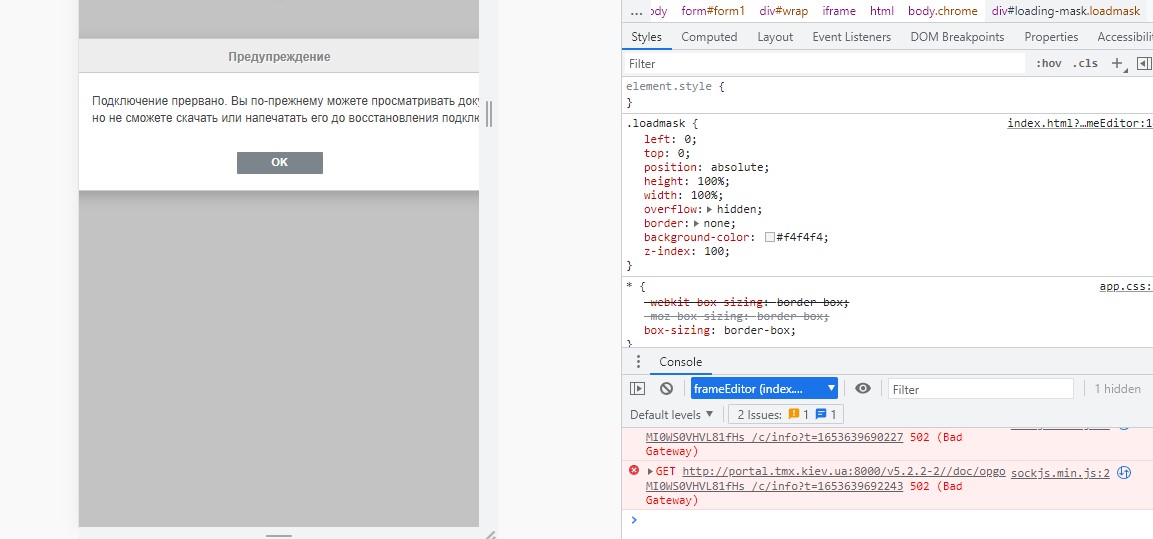Click OK in the warning dialog
The image size is (1153, 539).
[279, 163]
